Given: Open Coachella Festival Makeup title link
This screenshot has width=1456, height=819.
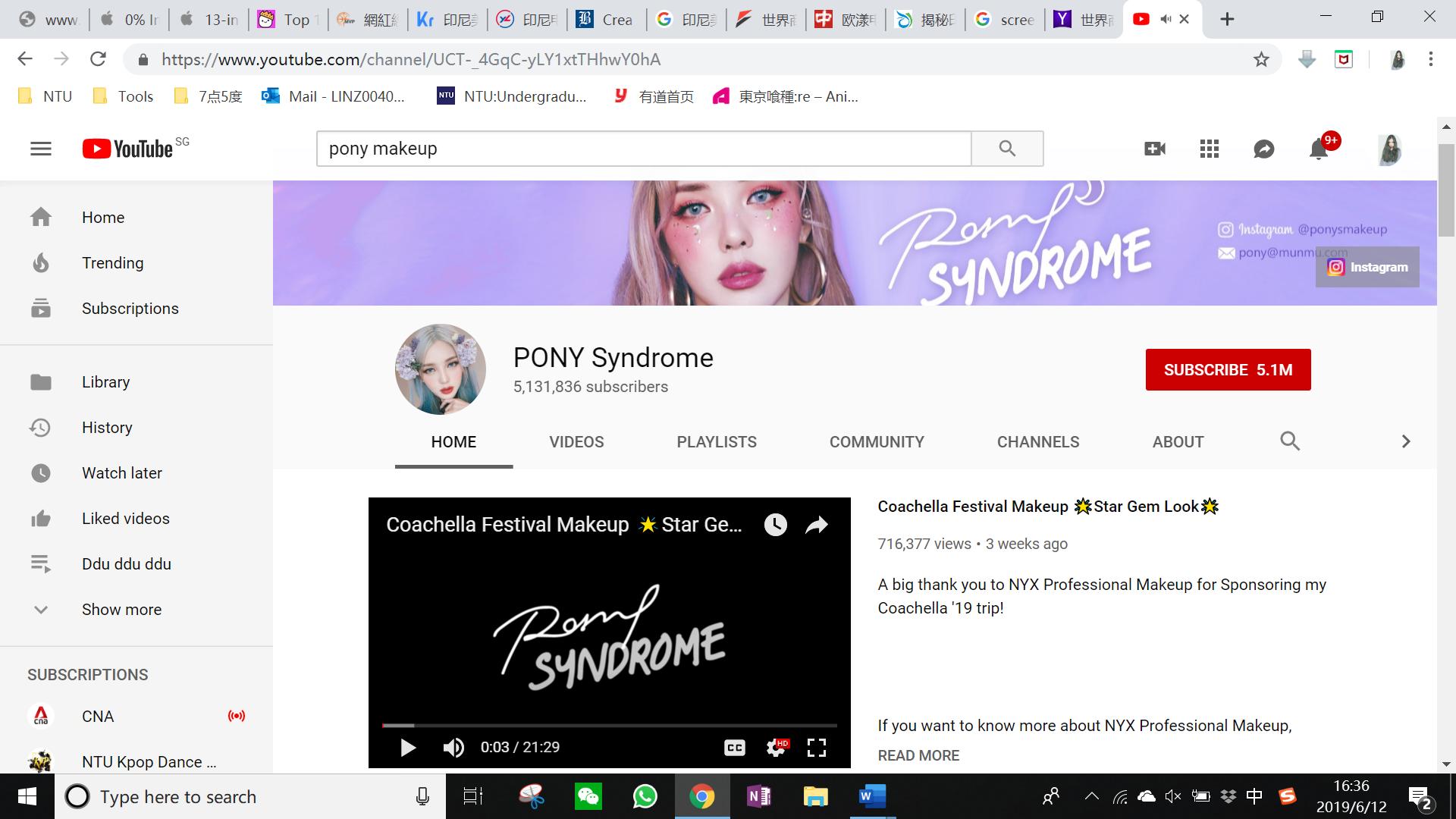Looking at the screenshot, I should pyautogui.click(x=1046, y=507).
